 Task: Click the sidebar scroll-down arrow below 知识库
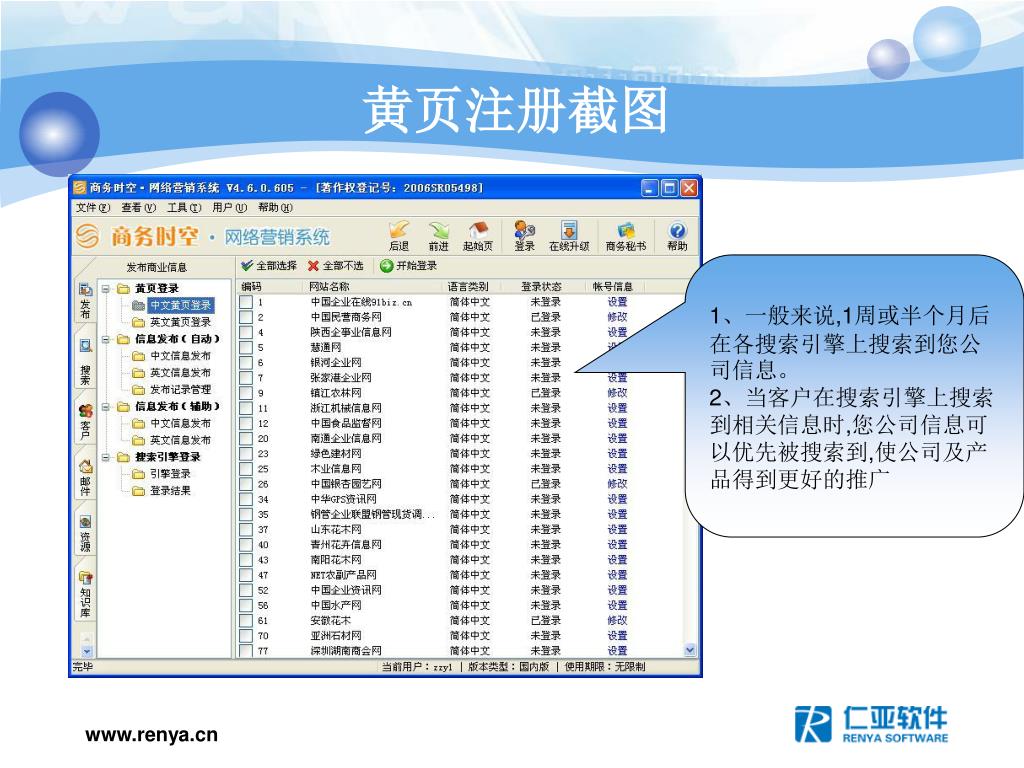tap(86, 651)
